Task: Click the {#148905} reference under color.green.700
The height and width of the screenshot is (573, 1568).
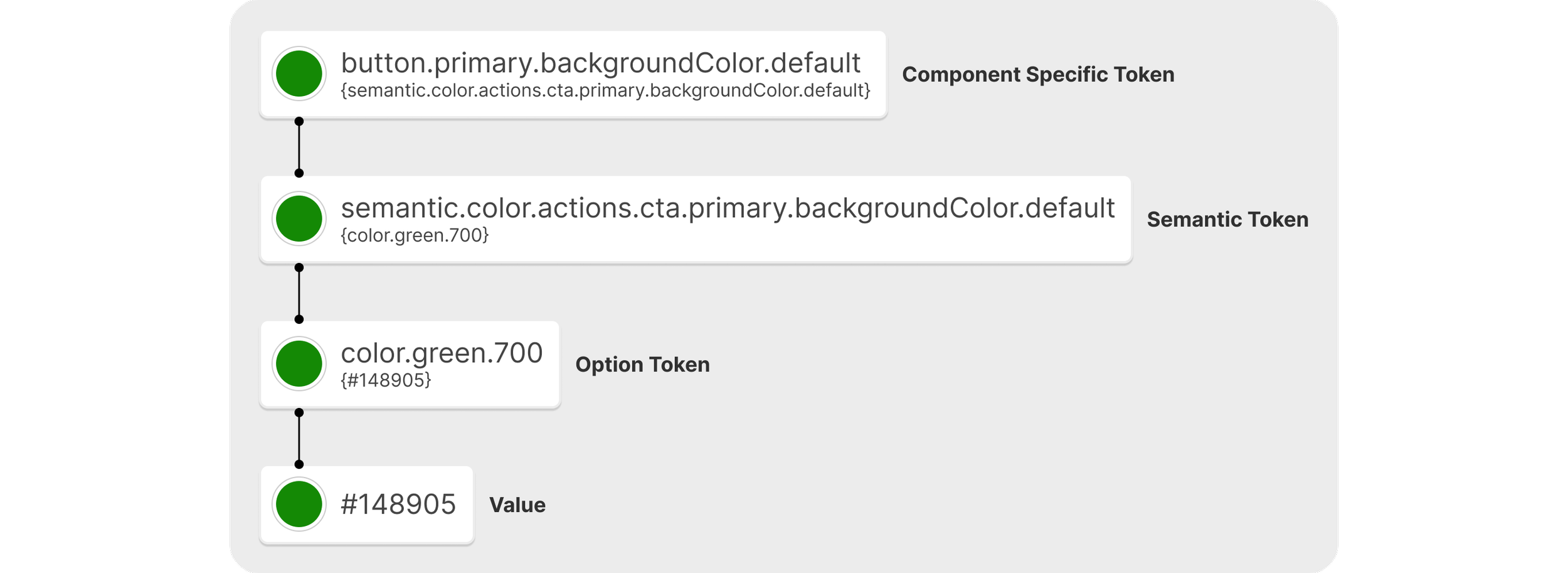Action: pos(386,380)
